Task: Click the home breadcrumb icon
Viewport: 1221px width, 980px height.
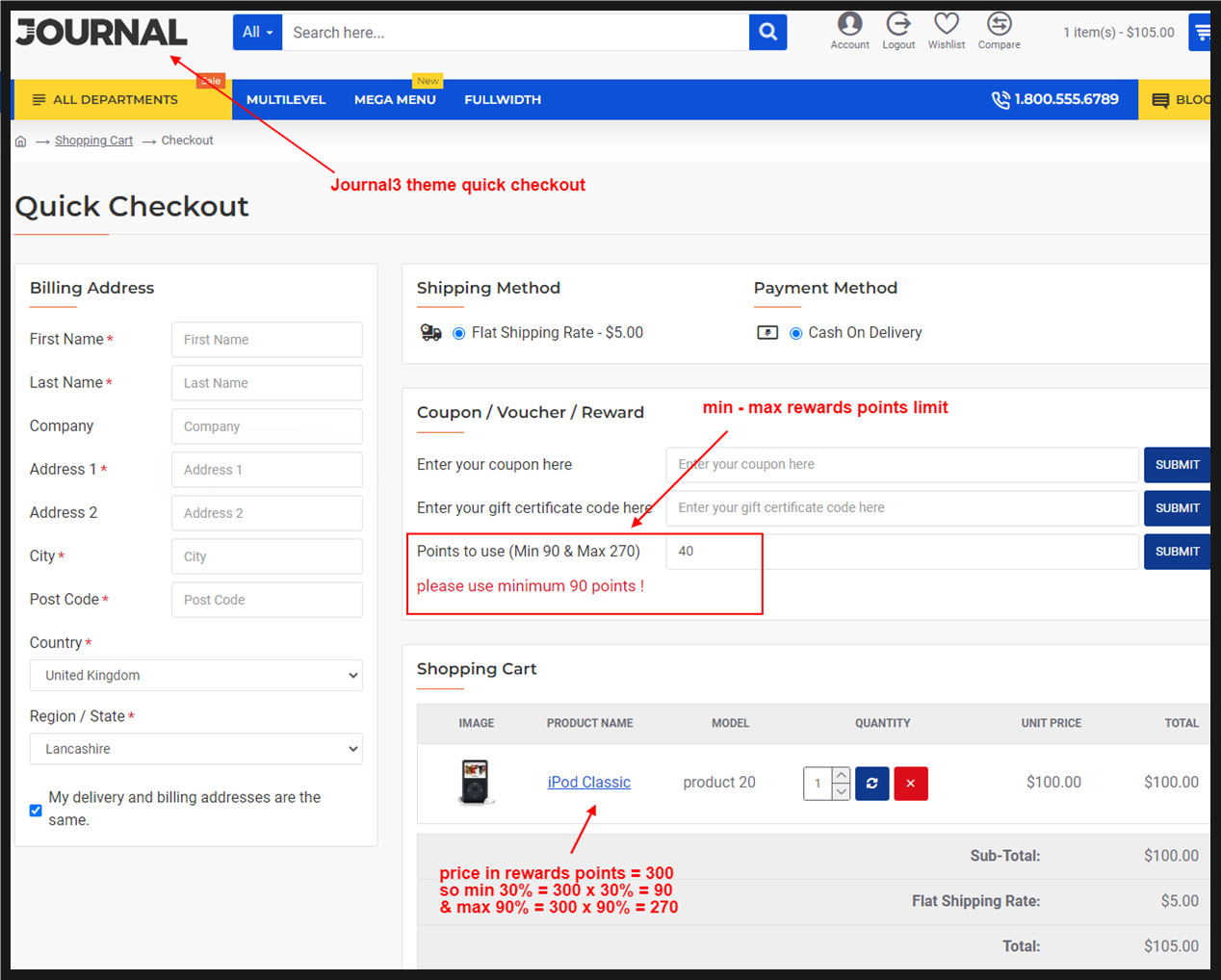Action: [20, 142]
